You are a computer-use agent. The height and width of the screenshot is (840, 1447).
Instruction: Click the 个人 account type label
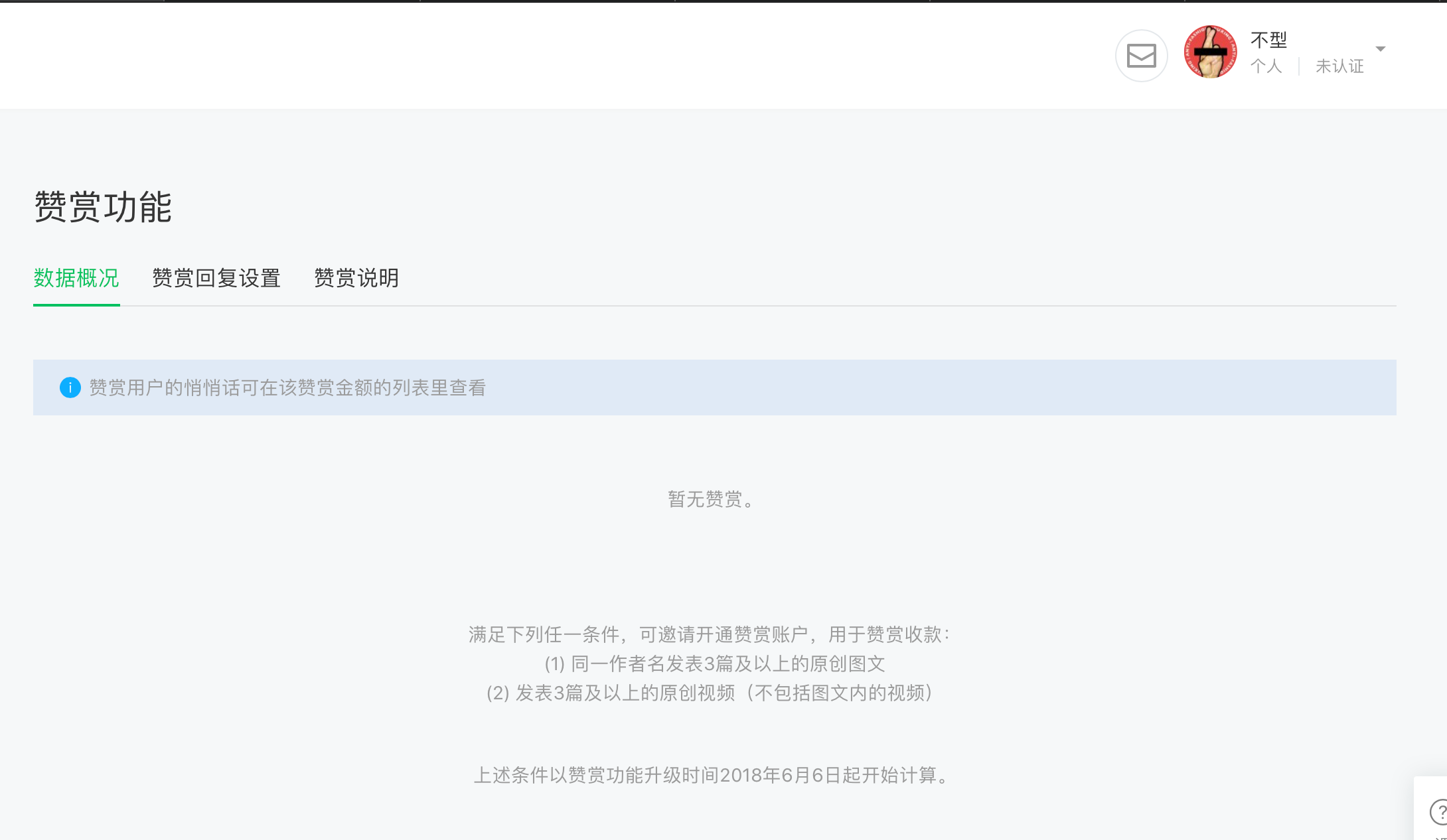[1266, 66]
